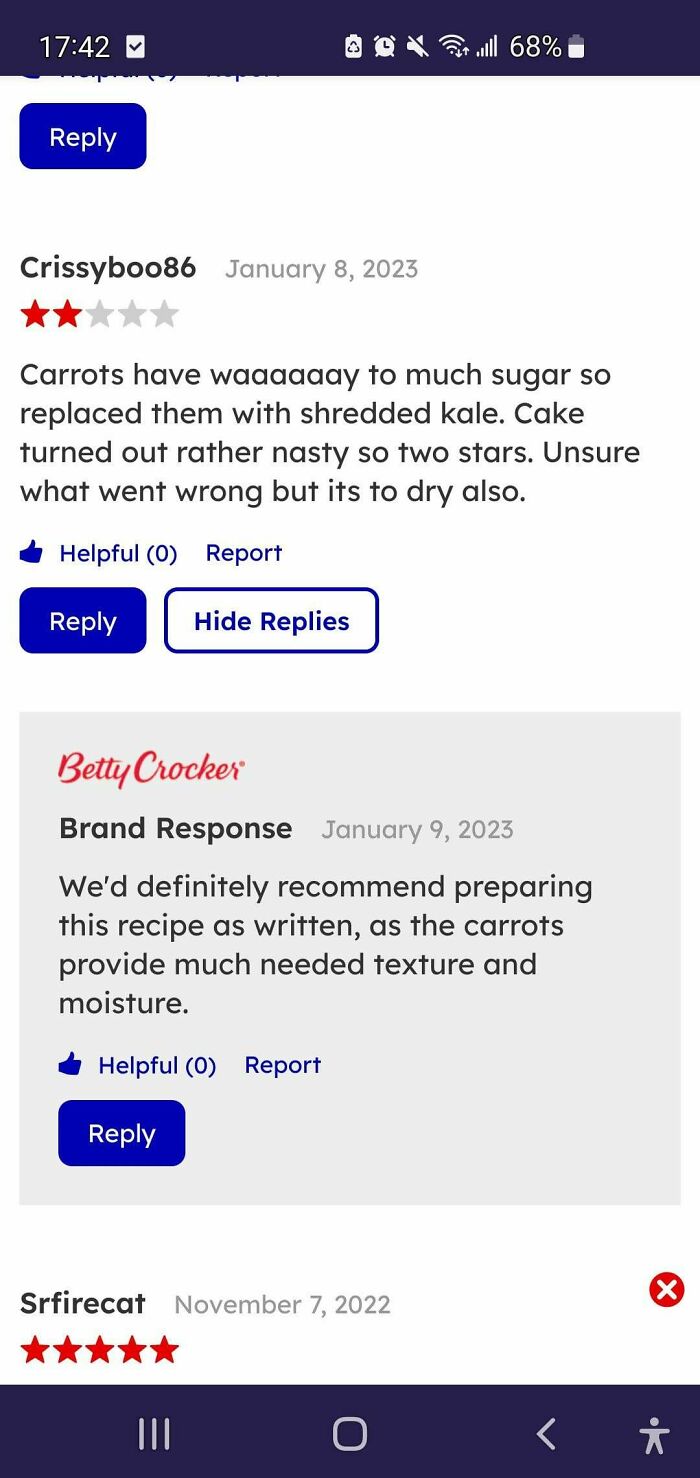Image resolution: width=700 pixels, height=1478 pixels.
Task: Mark Crissyboo86's review as Helpful
Action: click(118, 552)
